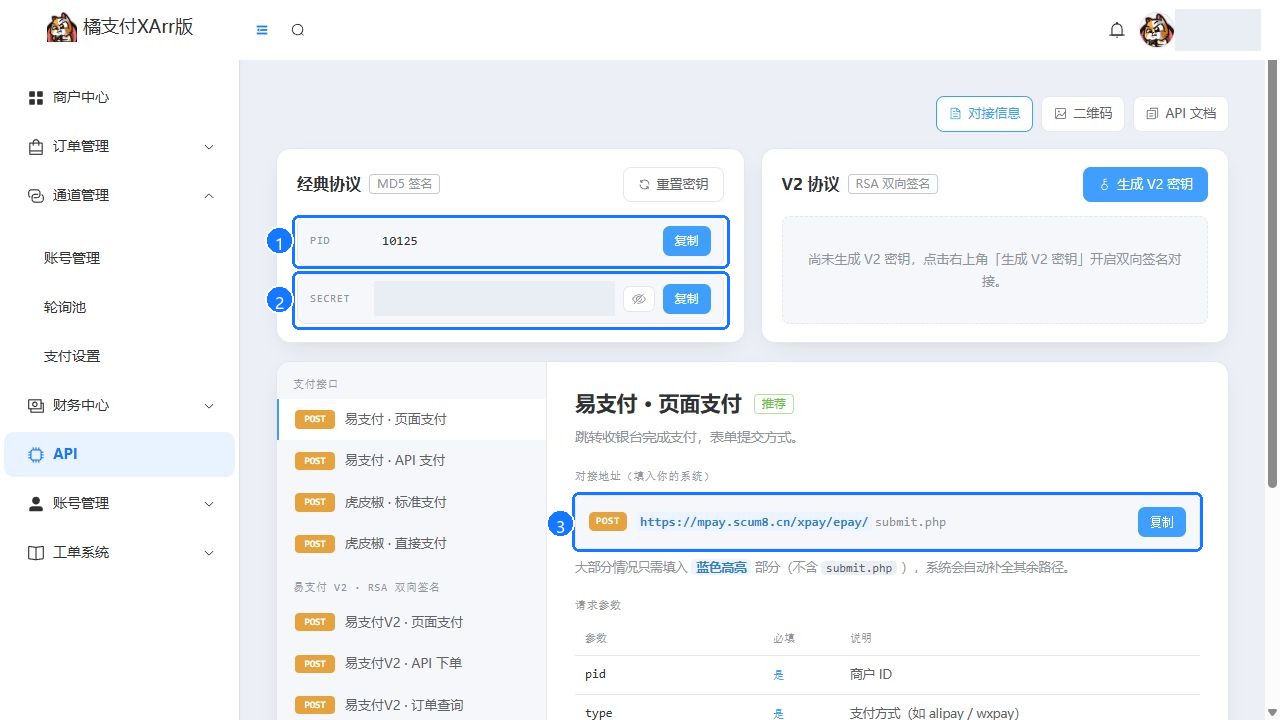Click the 商户中心 grid icon
Image resolution: width=1280 pixels, height=720 pixels.
coord(36,98)
